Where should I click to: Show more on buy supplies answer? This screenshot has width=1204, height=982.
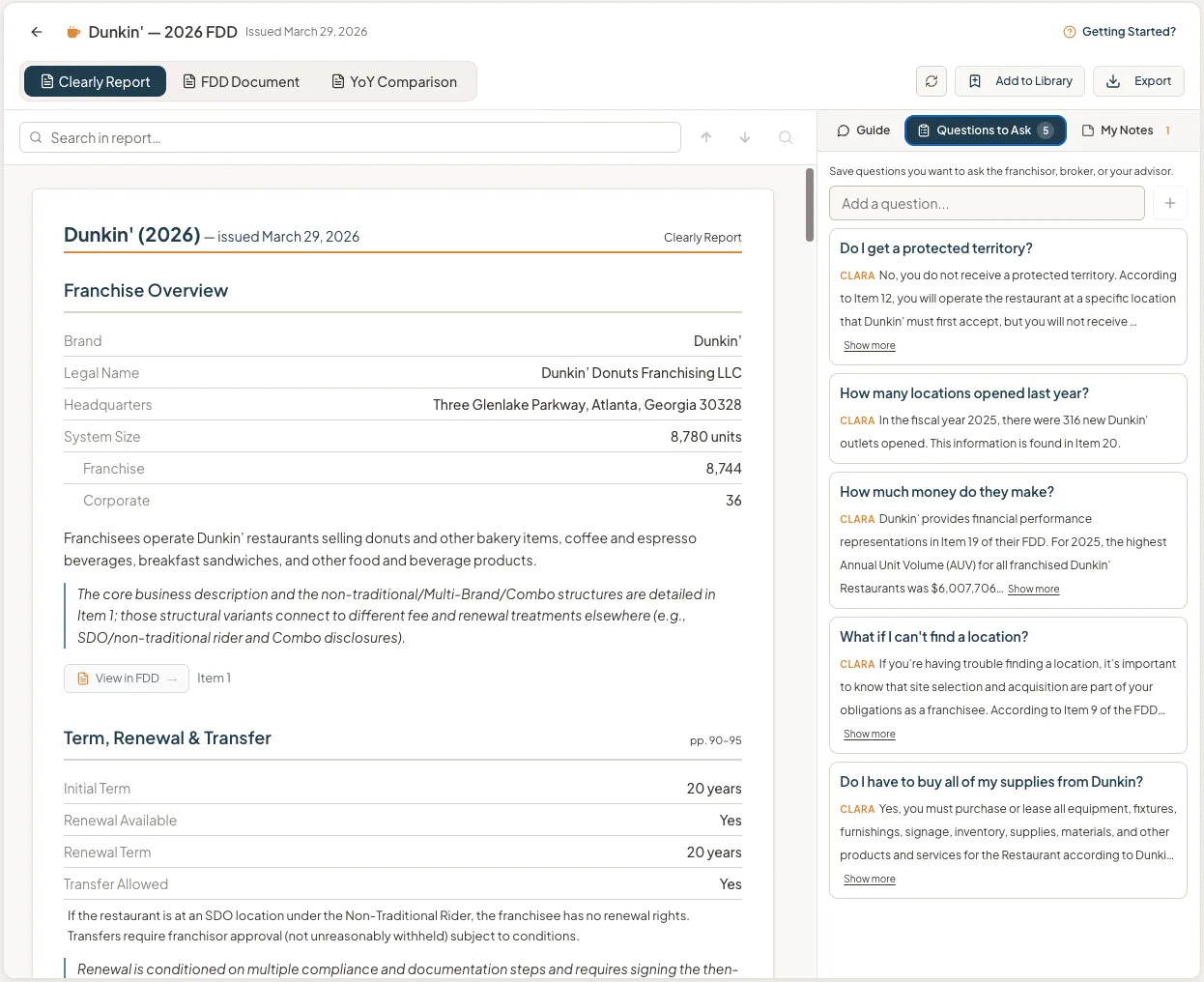click(870, 879)
